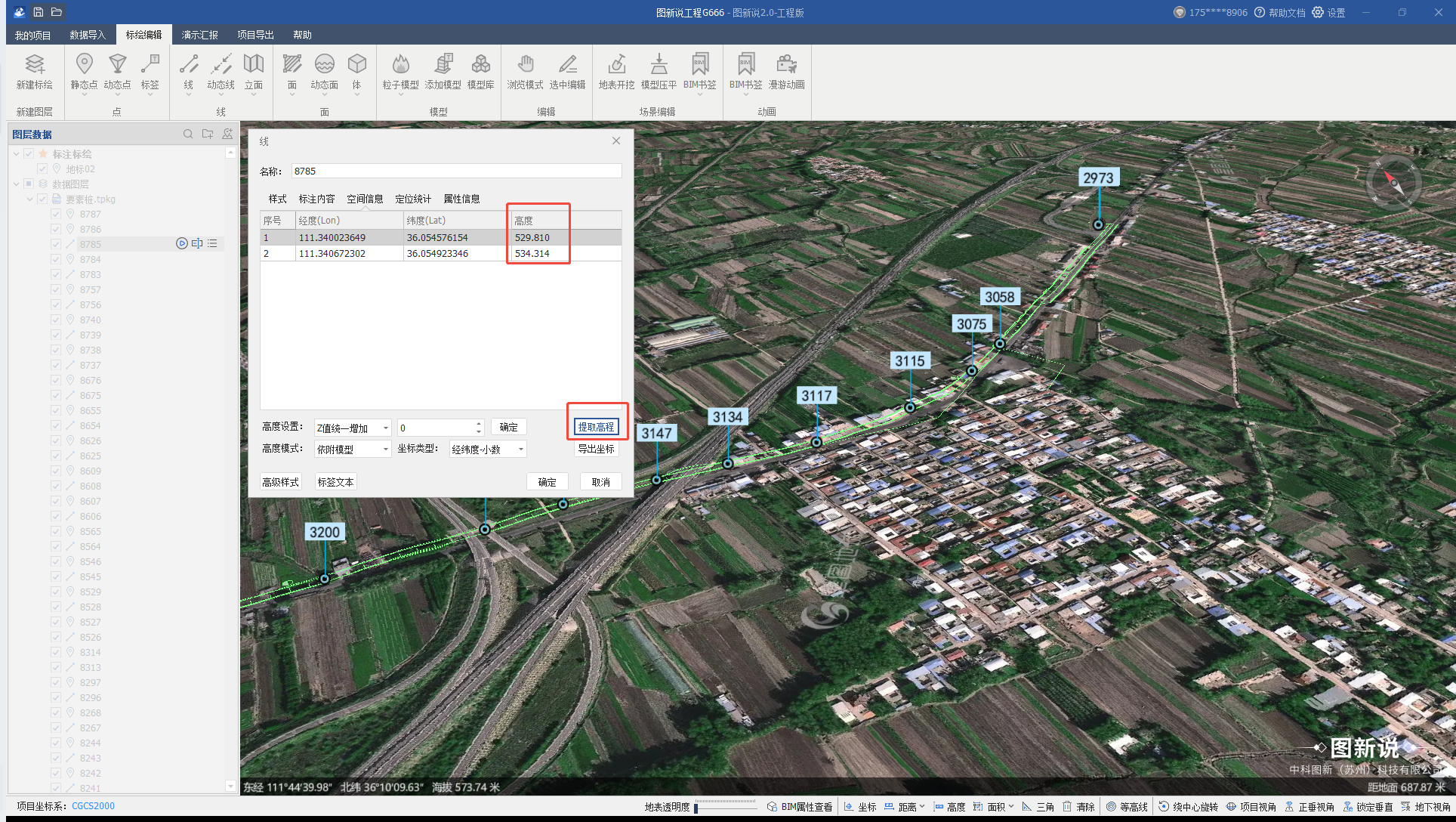Open the 高度设置 Z值统一增加 dropdown
Viewport: 1456px width, 822px height.
coord(353,428)
